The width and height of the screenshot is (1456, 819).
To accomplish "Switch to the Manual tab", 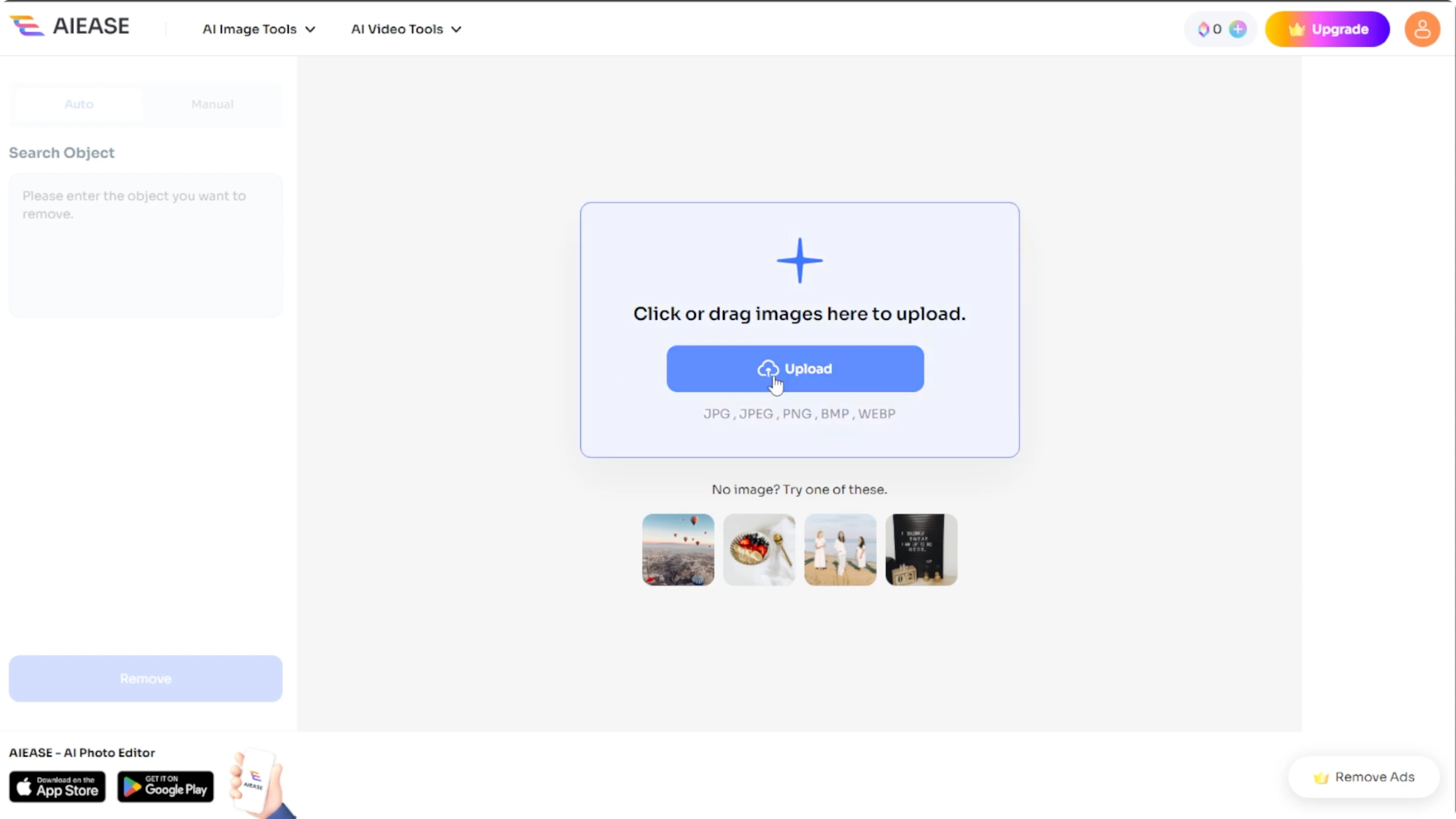I will coord(212,104).
